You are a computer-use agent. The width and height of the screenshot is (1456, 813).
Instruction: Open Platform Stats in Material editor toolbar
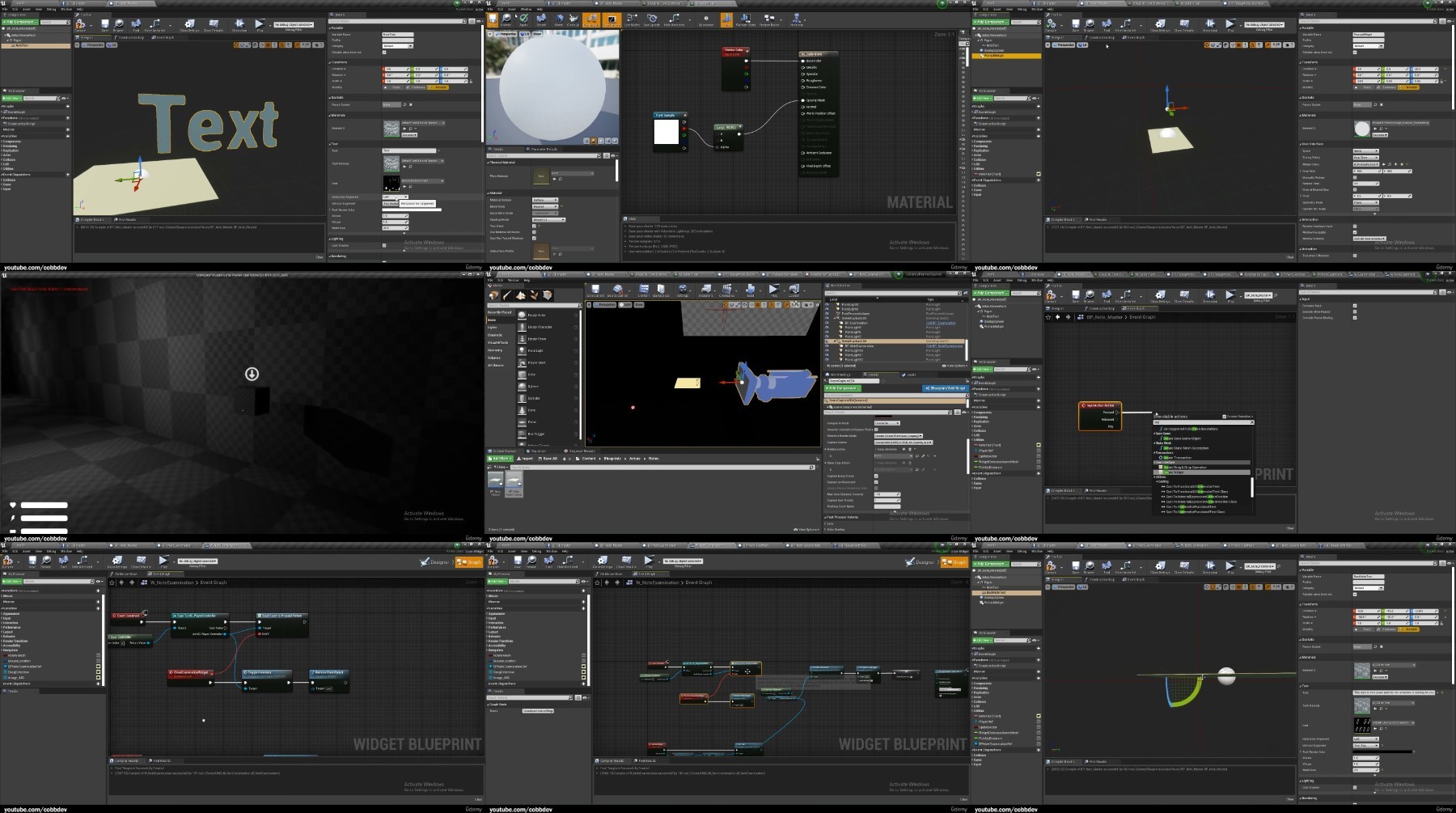coord(746,19)
